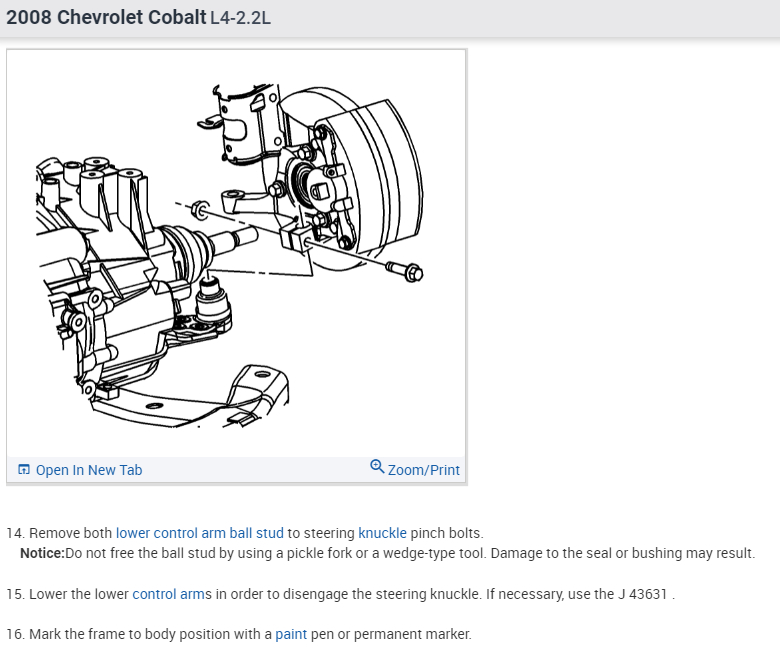Open the Zoom/Print view link
780x669 pixels.
pyautogui.click(x=423, y=470)
